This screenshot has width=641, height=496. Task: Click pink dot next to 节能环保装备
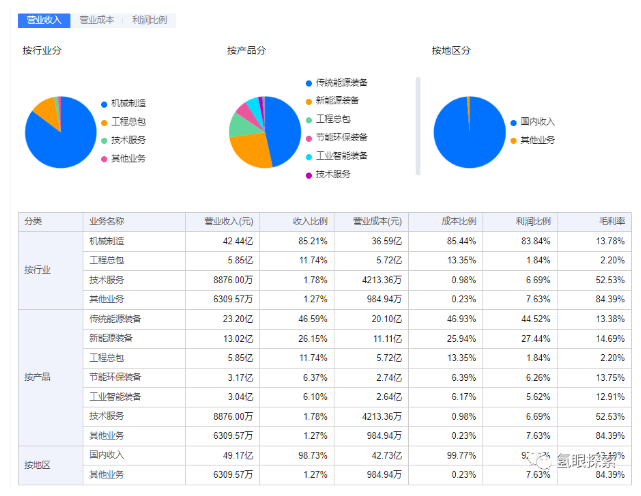(x=308, y=137)
